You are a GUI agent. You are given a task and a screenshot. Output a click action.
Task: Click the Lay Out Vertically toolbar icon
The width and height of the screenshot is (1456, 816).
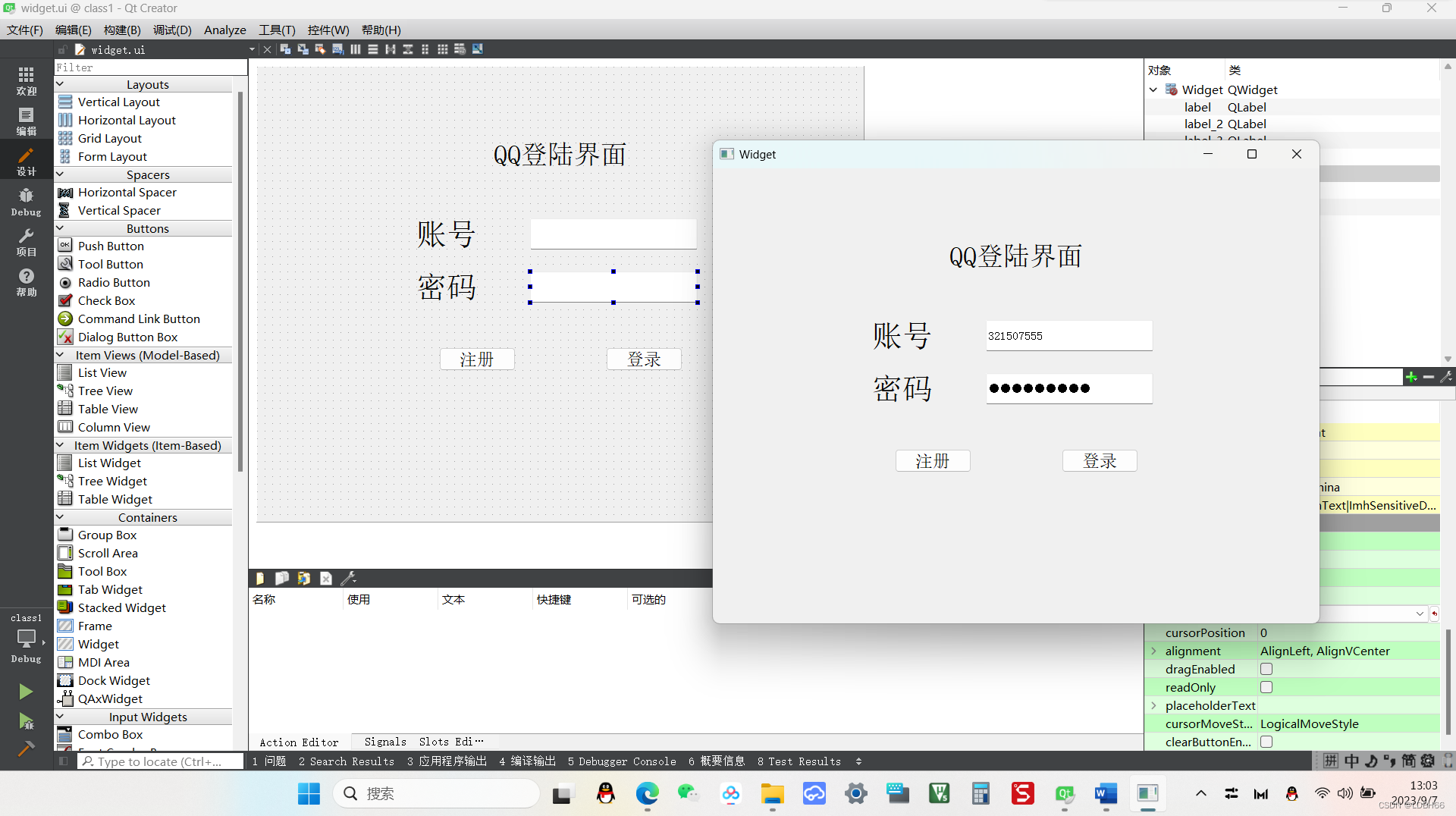(372, 49)
